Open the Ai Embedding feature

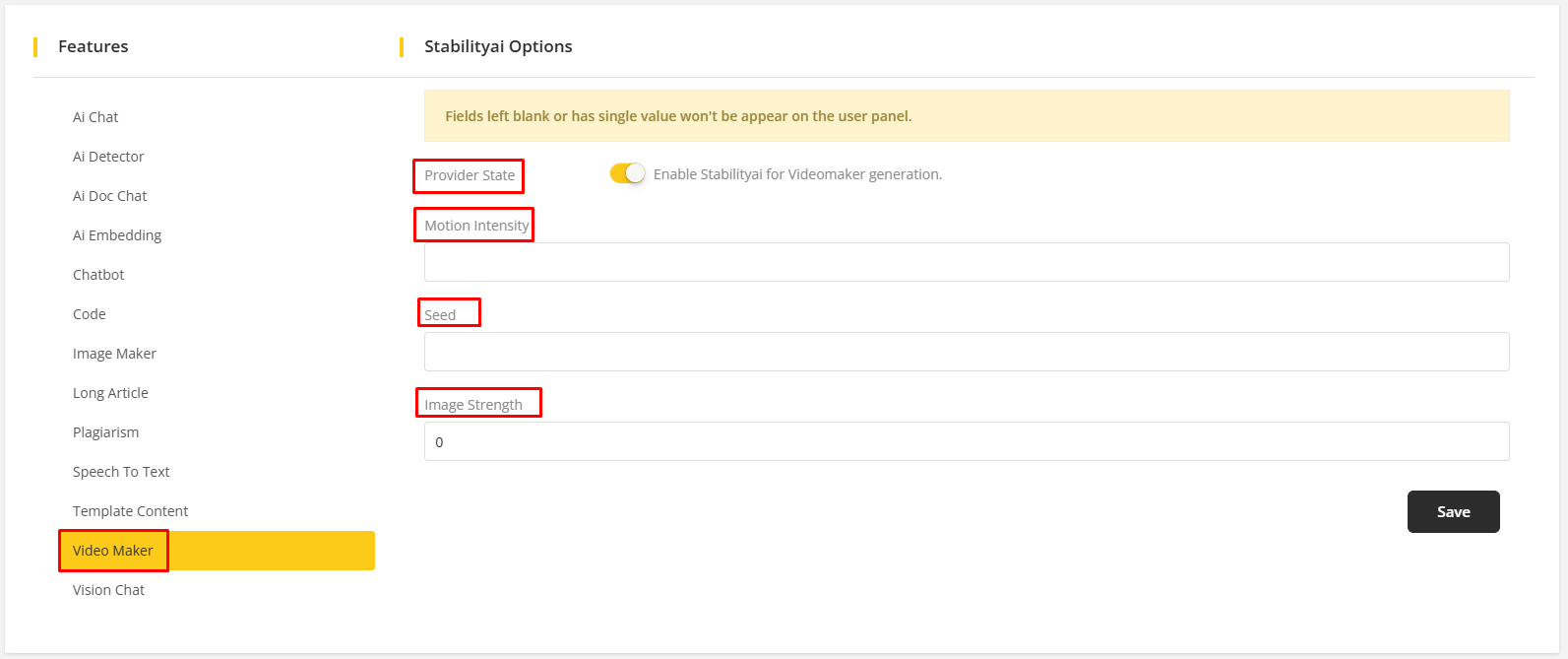(x=117, y=235)
